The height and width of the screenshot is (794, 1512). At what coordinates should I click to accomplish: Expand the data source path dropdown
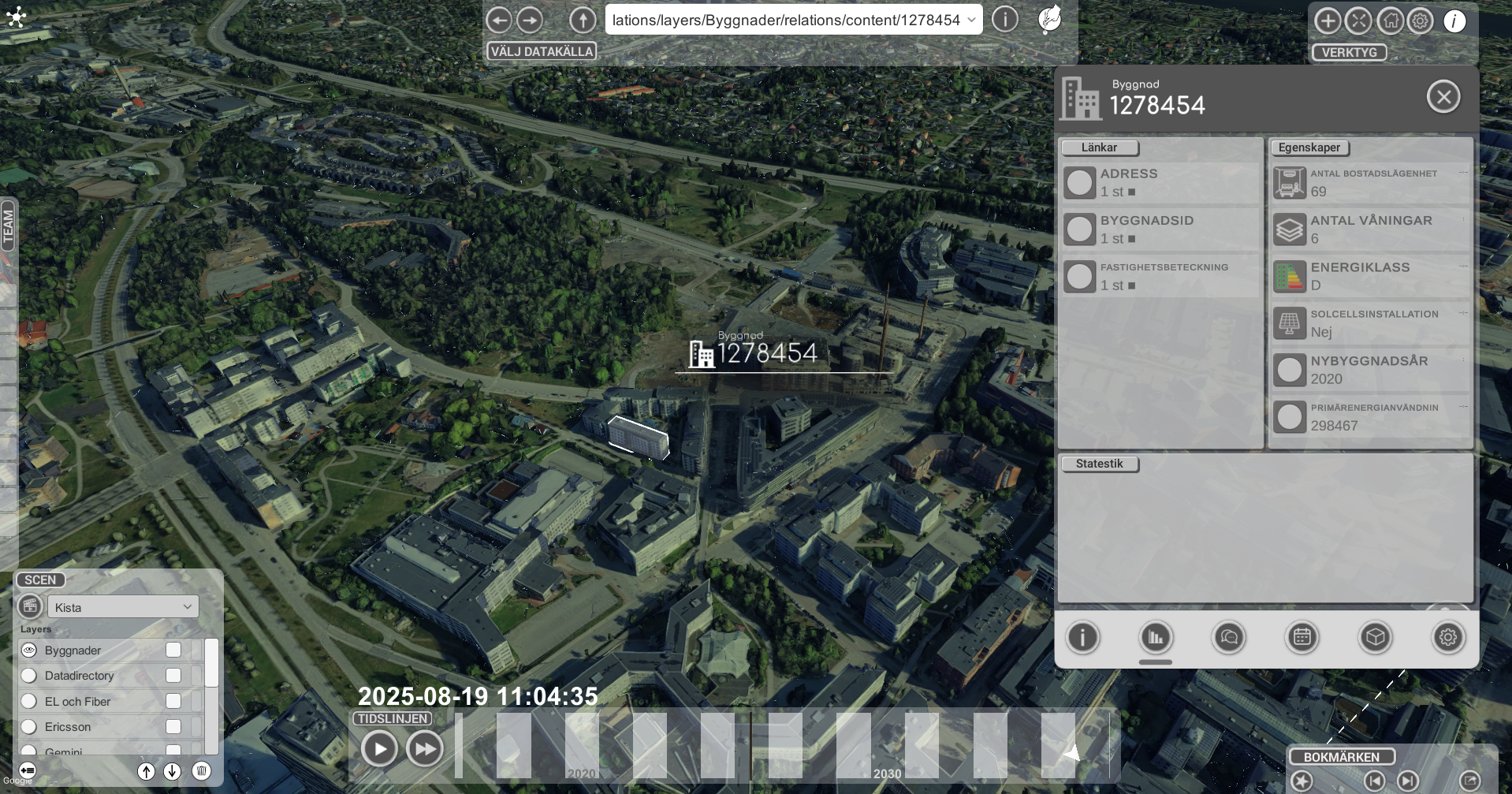[971, 20]
